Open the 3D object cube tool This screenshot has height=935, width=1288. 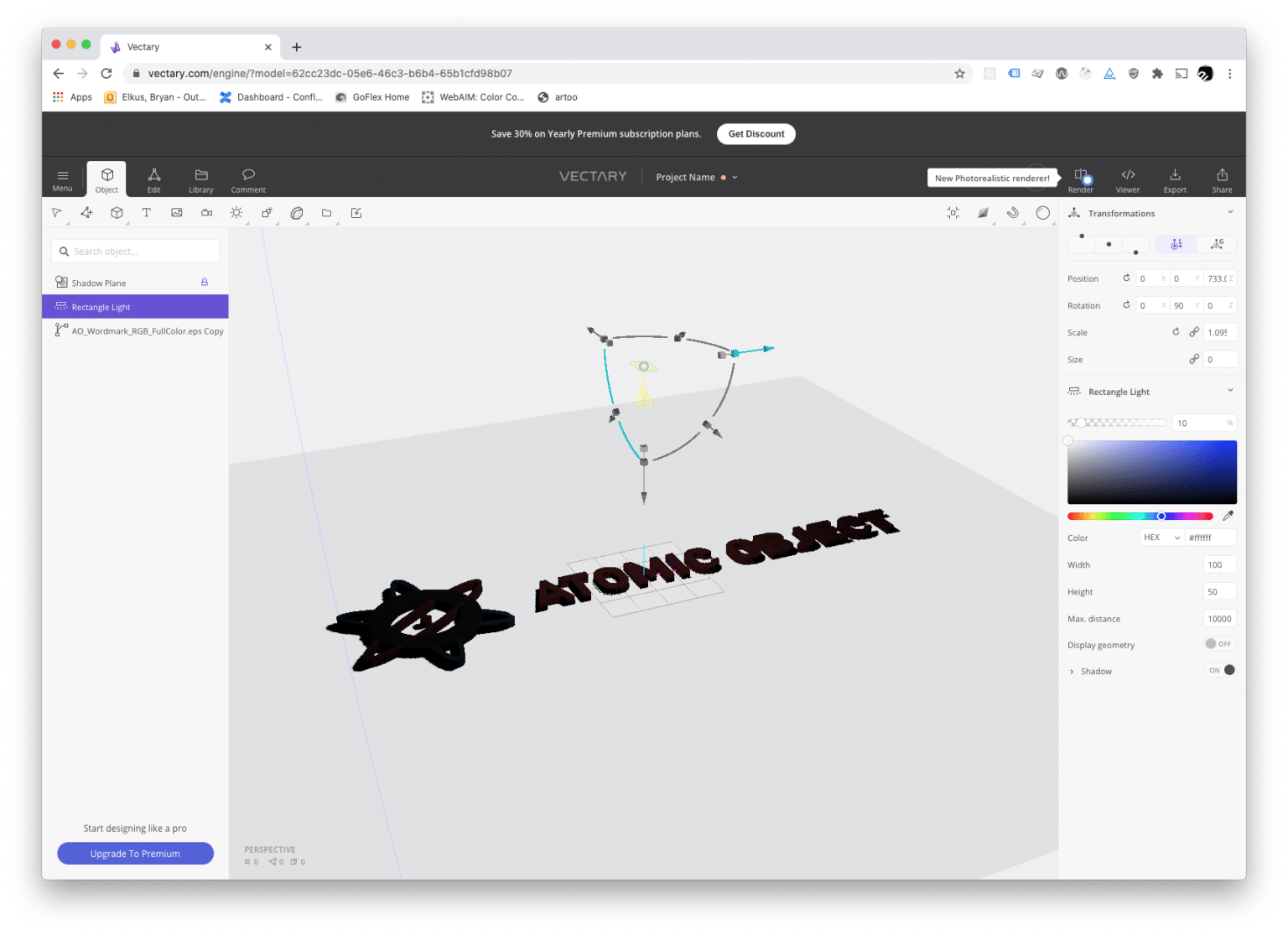(117, 213)
